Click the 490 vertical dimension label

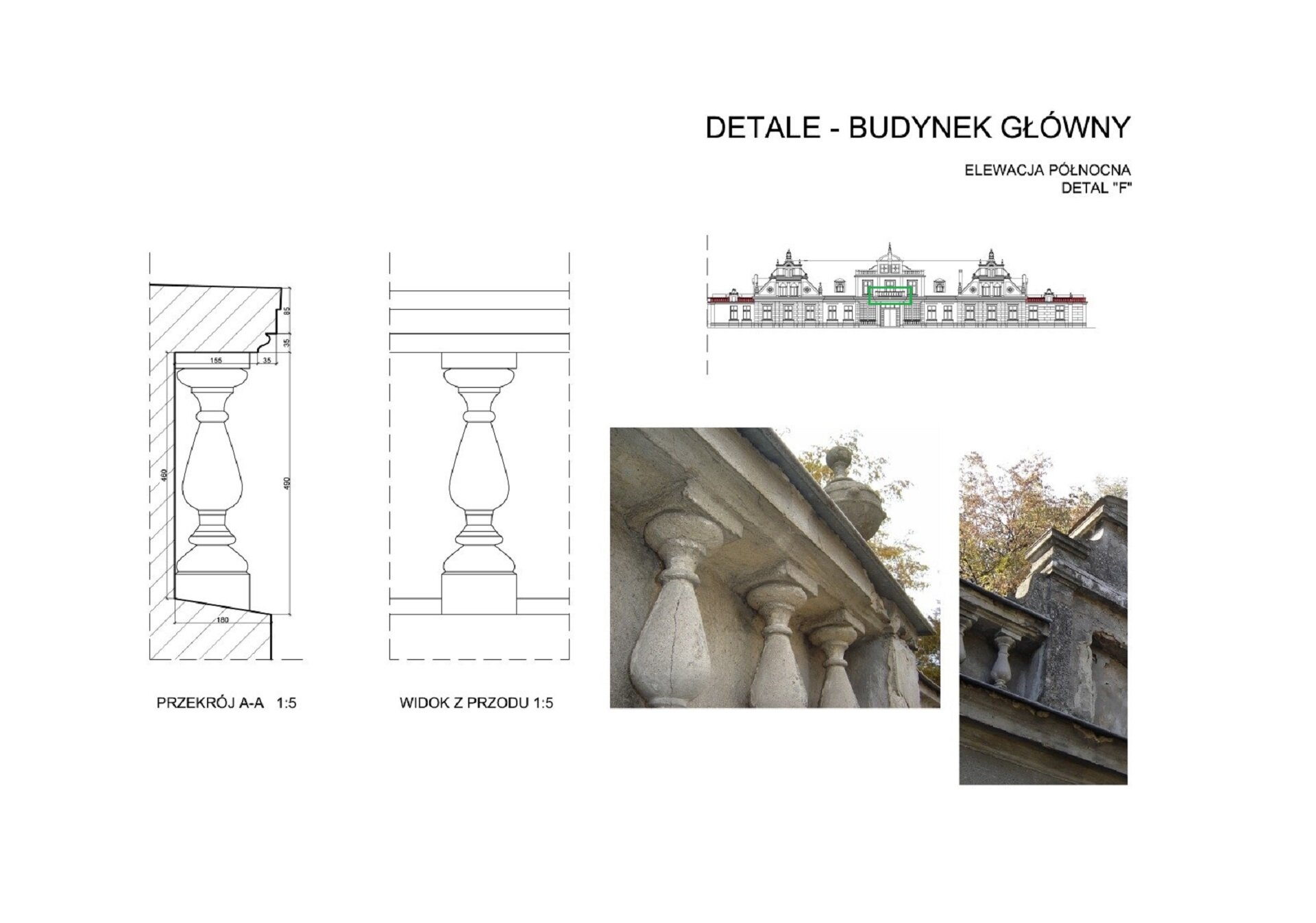pyautogui.click(x=288, y=482)
